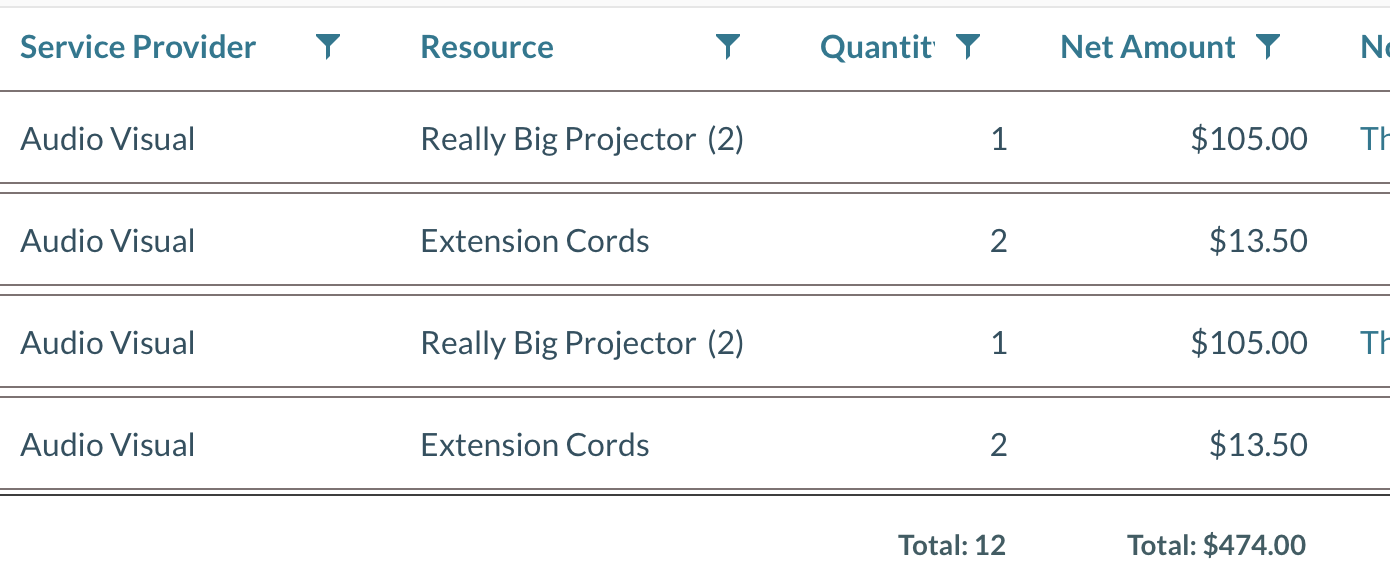
Task: Click the second Extension Cords resource cell
Action: pyautogui.click(x=535, y=444)
